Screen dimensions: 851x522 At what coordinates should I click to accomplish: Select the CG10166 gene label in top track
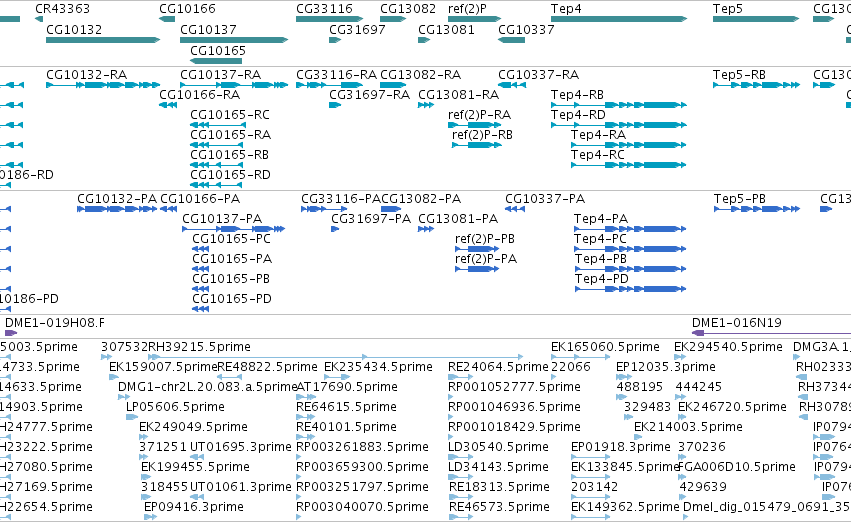[187, 9]
